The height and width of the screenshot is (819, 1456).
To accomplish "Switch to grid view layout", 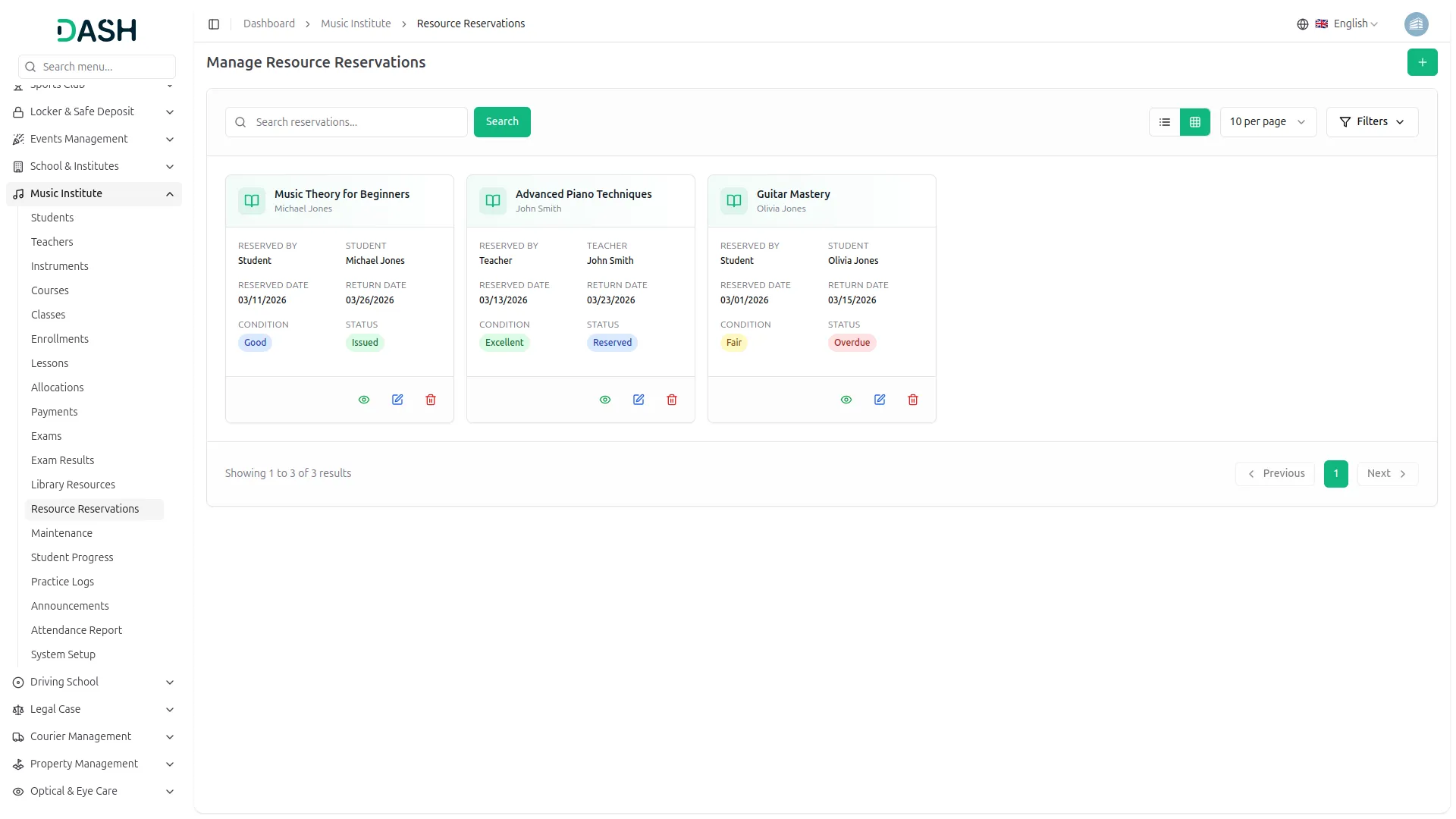I will pos(1194,122).
